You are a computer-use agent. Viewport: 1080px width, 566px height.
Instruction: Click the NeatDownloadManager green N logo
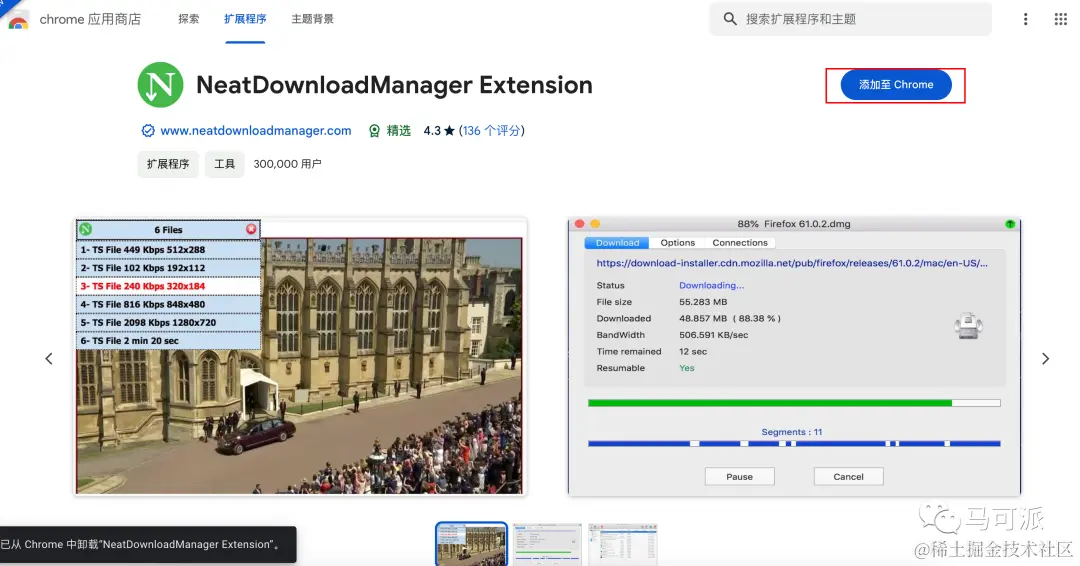[x=160, y=85]
